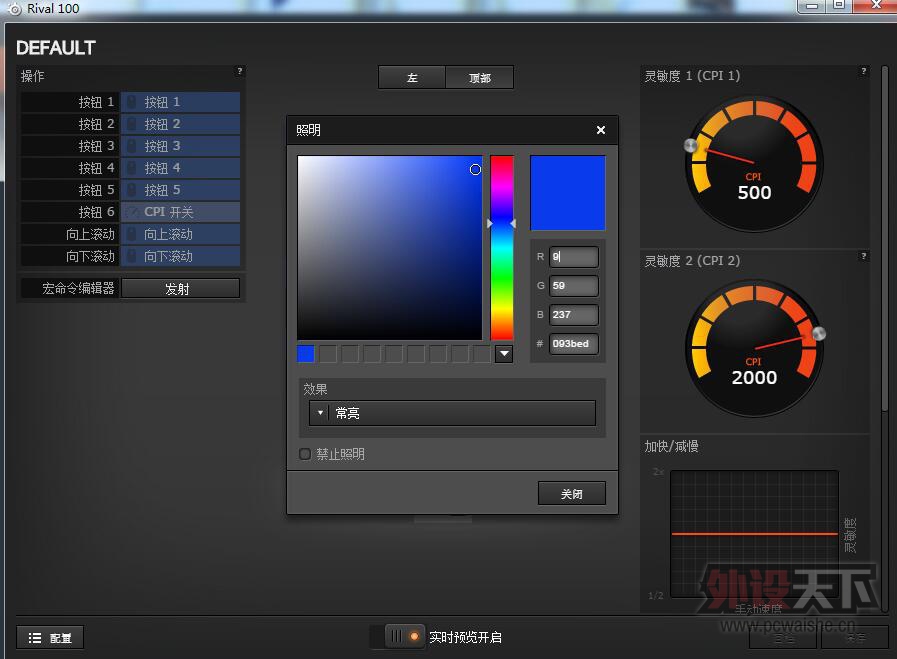Click the circular color picker marker
Viewport: 897px width, 659px height.
click(475, 169)
